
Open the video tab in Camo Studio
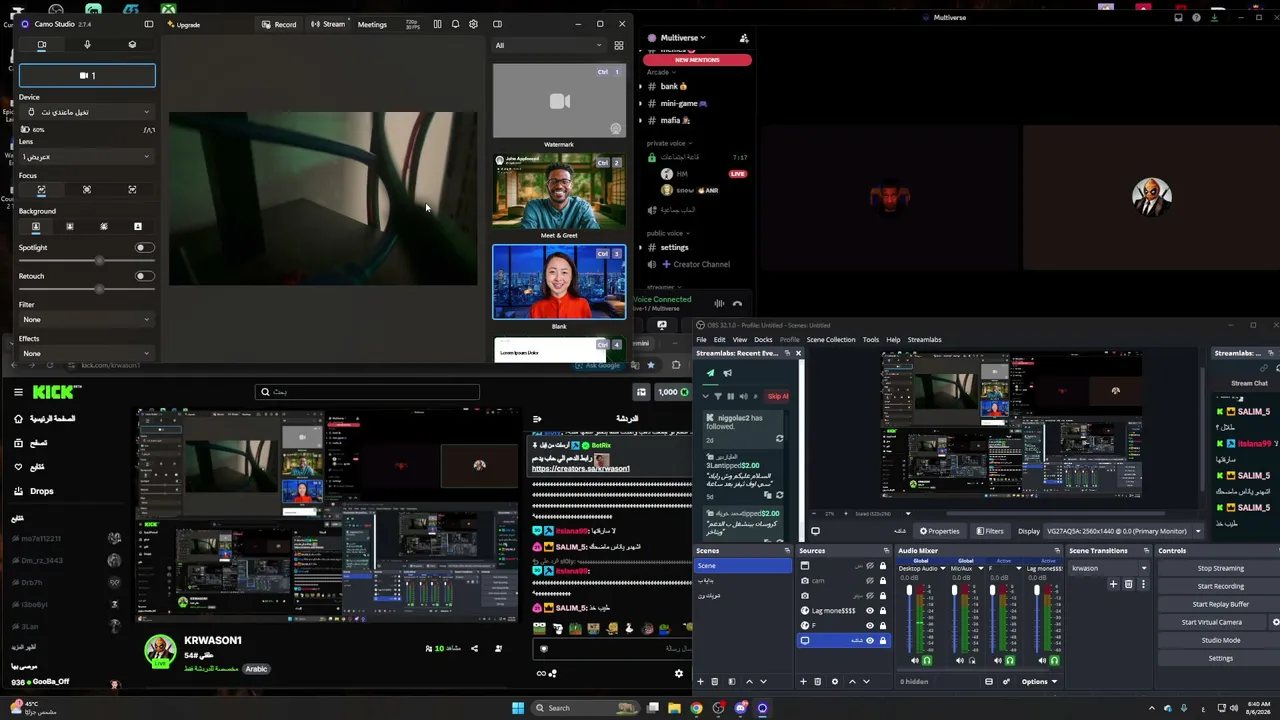[x=41, y=44]
